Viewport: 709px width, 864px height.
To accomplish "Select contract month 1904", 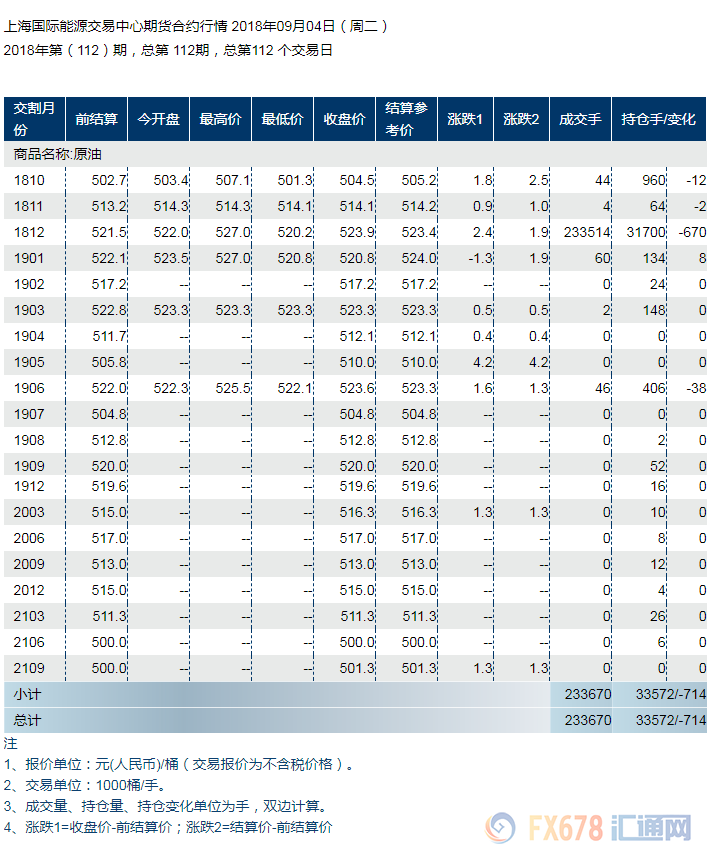I will tap(29, 336).
